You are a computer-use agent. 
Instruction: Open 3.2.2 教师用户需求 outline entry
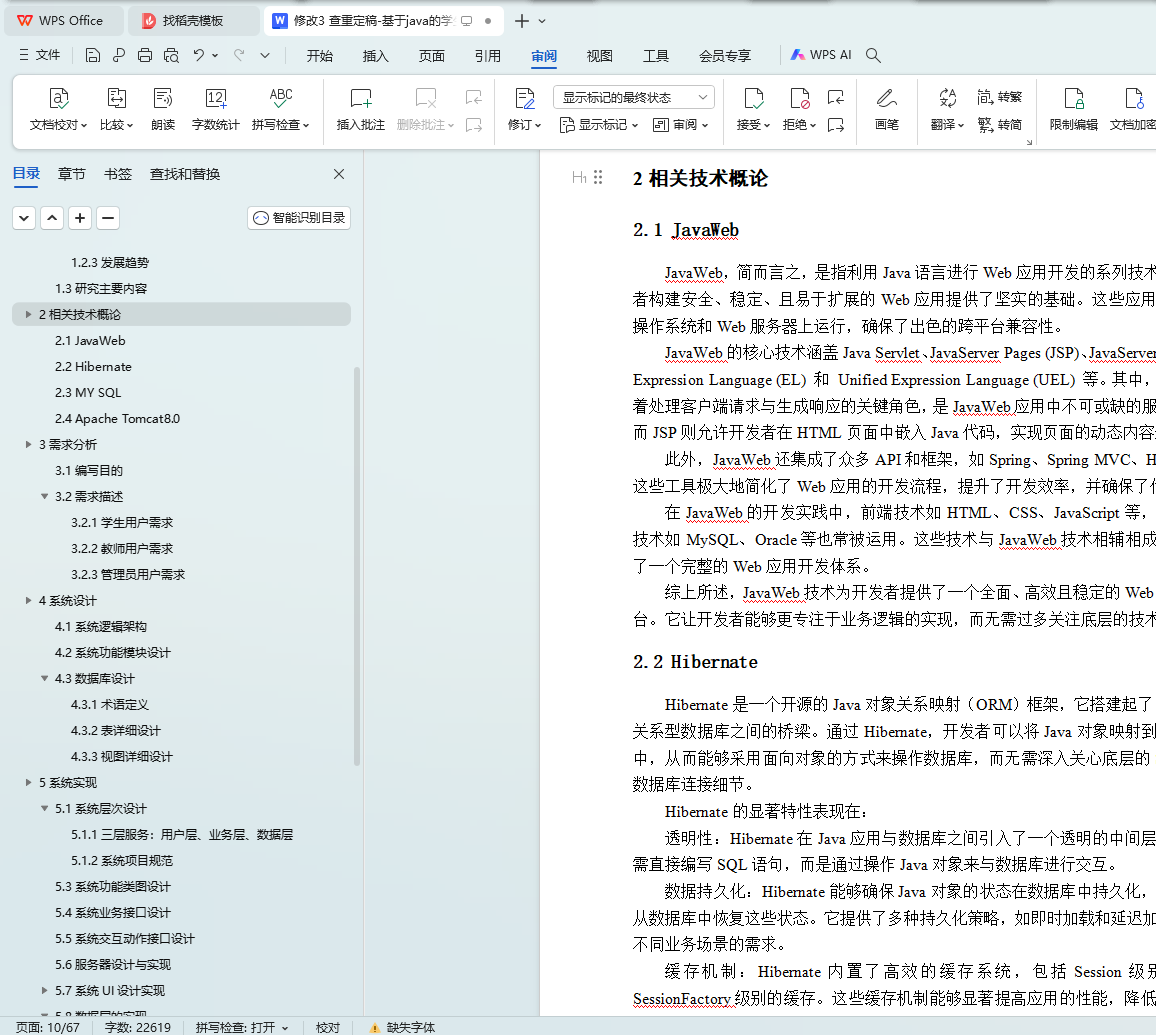click(122, 548)
